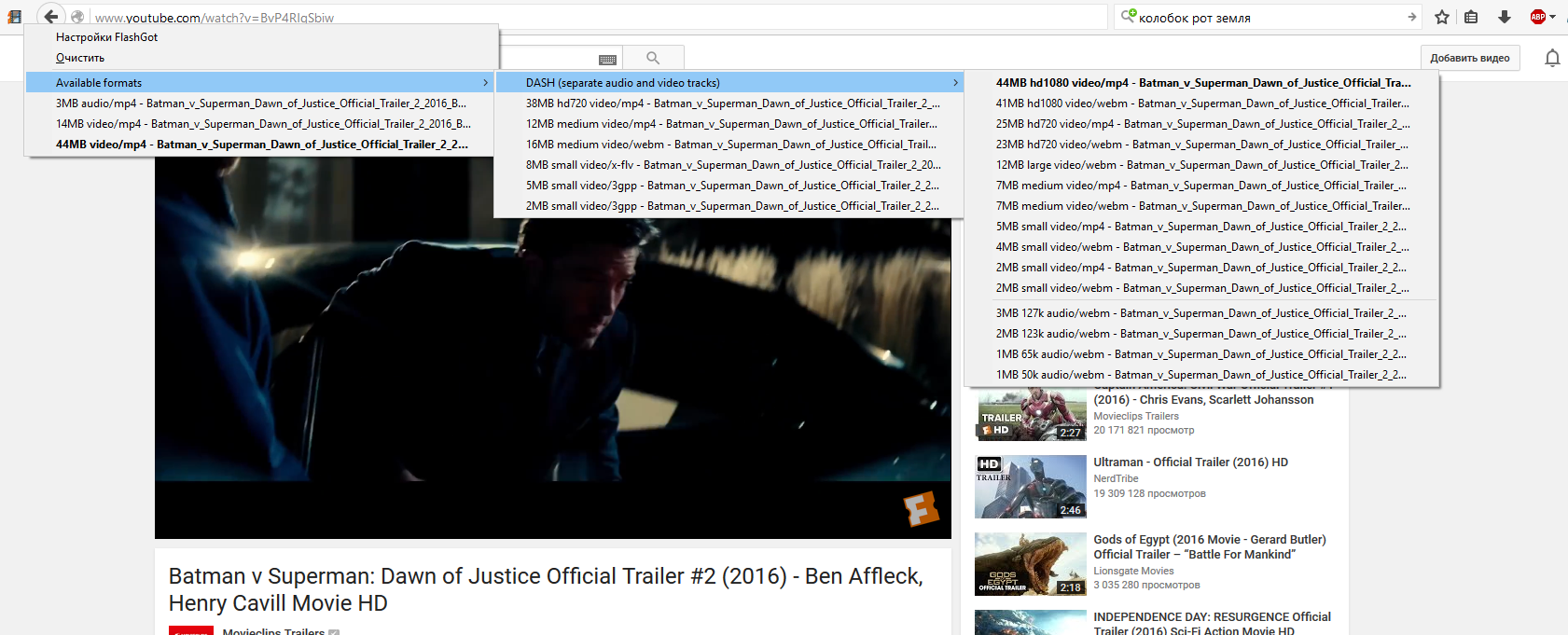
Task: Open Ultraman - Official Trailer (2016) HD title
Action: [x=1190, y=462]
